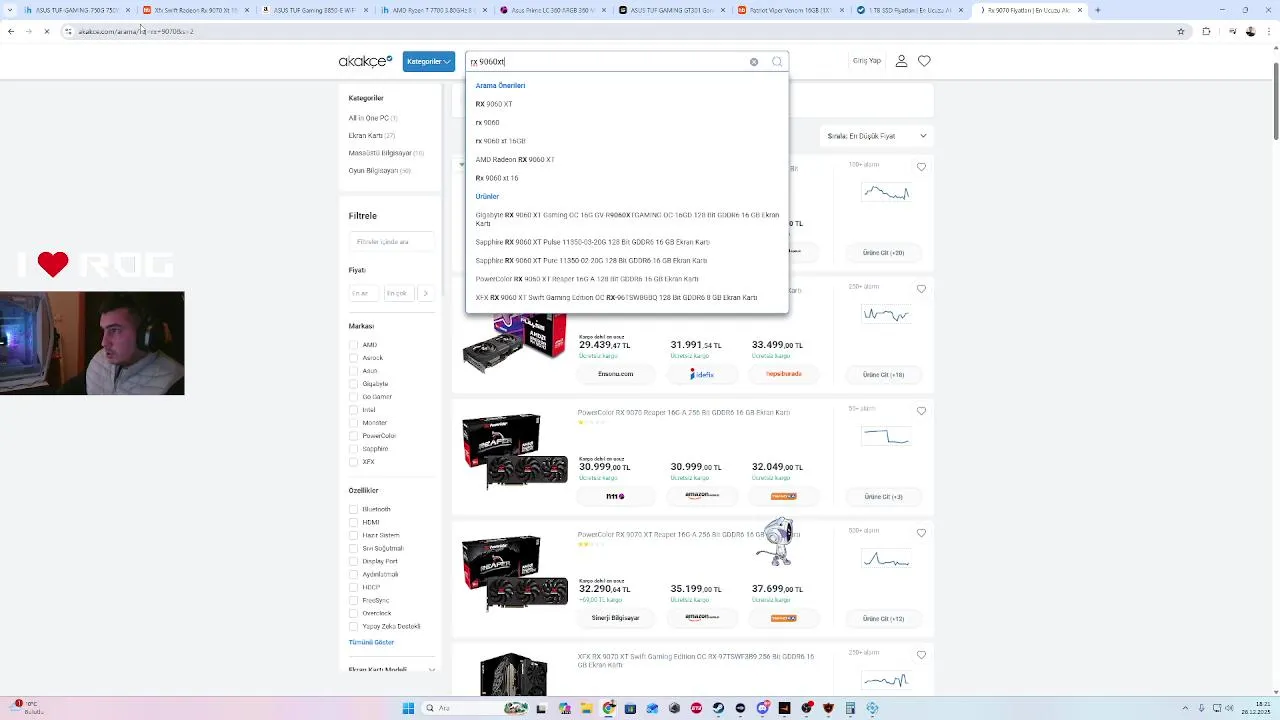Open Chrome from taskbar
This screenshot has height=720, width=1280.
click(x=608, y=708)
